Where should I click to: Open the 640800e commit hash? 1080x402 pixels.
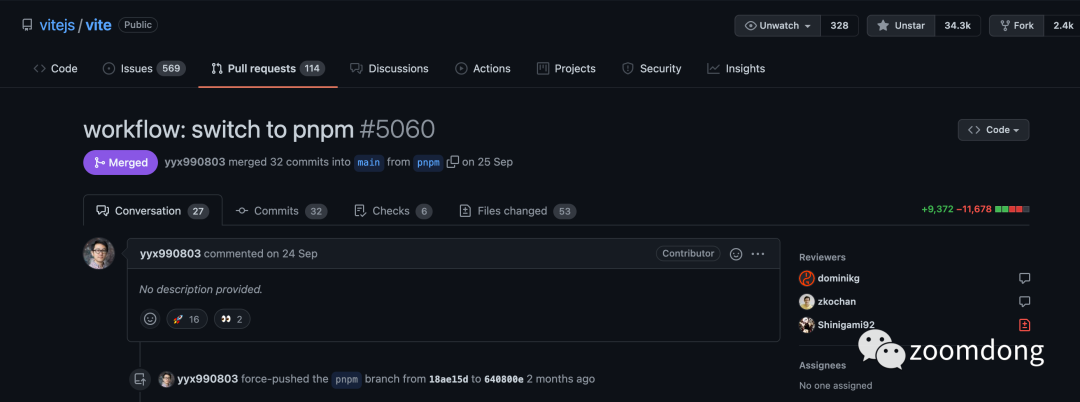[503, 379]
